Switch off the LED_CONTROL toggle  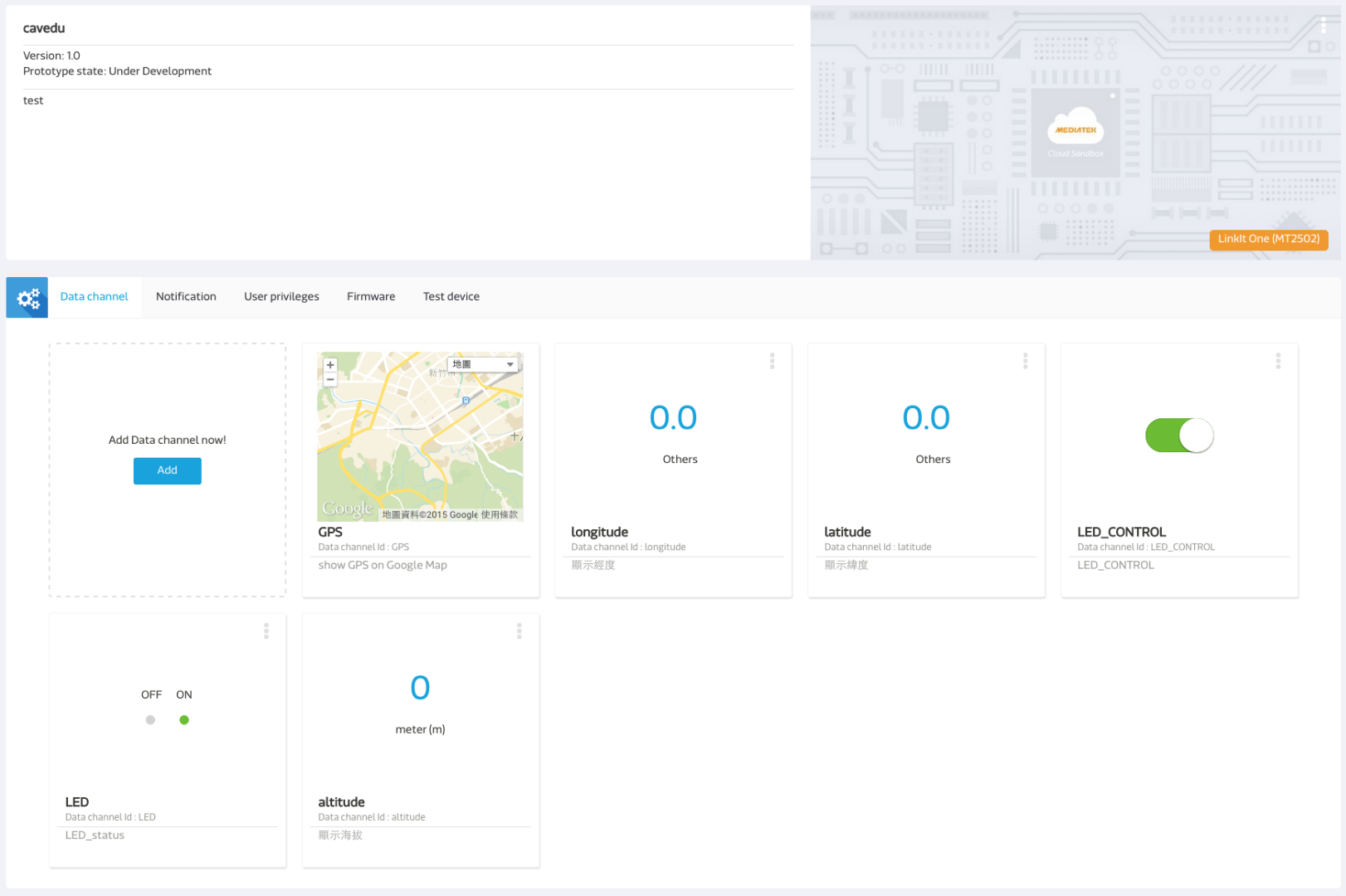[1179, 435]
